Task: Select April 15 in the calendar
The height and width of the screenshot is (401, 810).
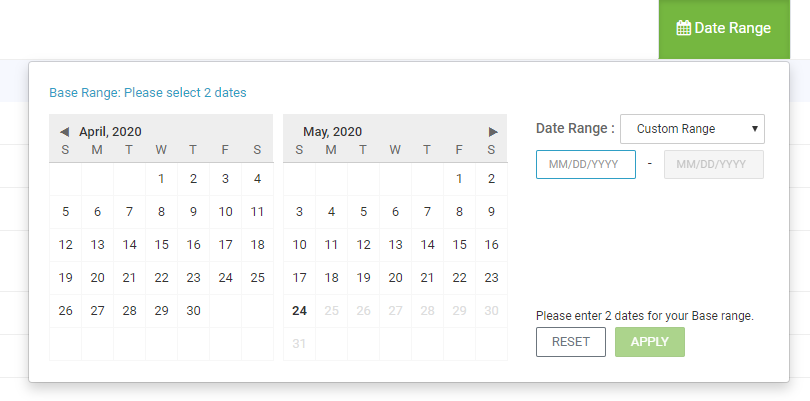Action: pyautogui.click(x=161, y=245)
